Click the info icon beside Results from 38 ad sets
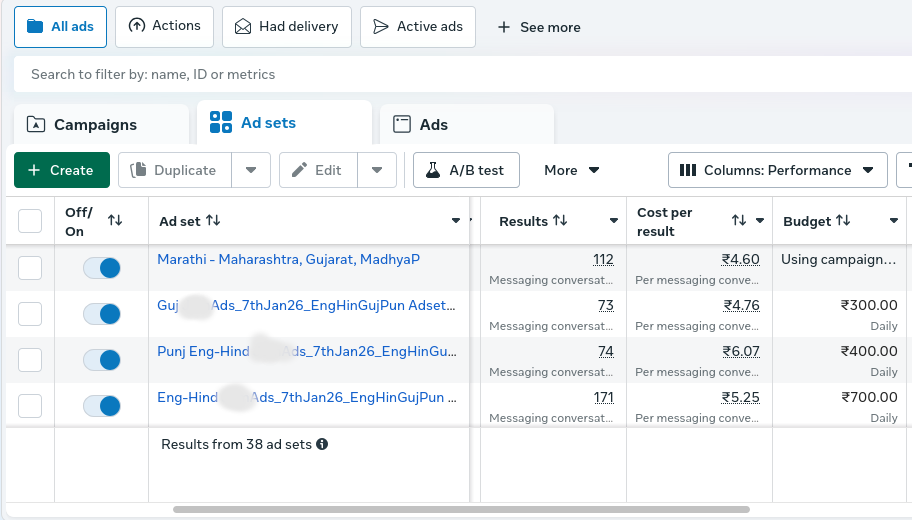 pos(322,444)
